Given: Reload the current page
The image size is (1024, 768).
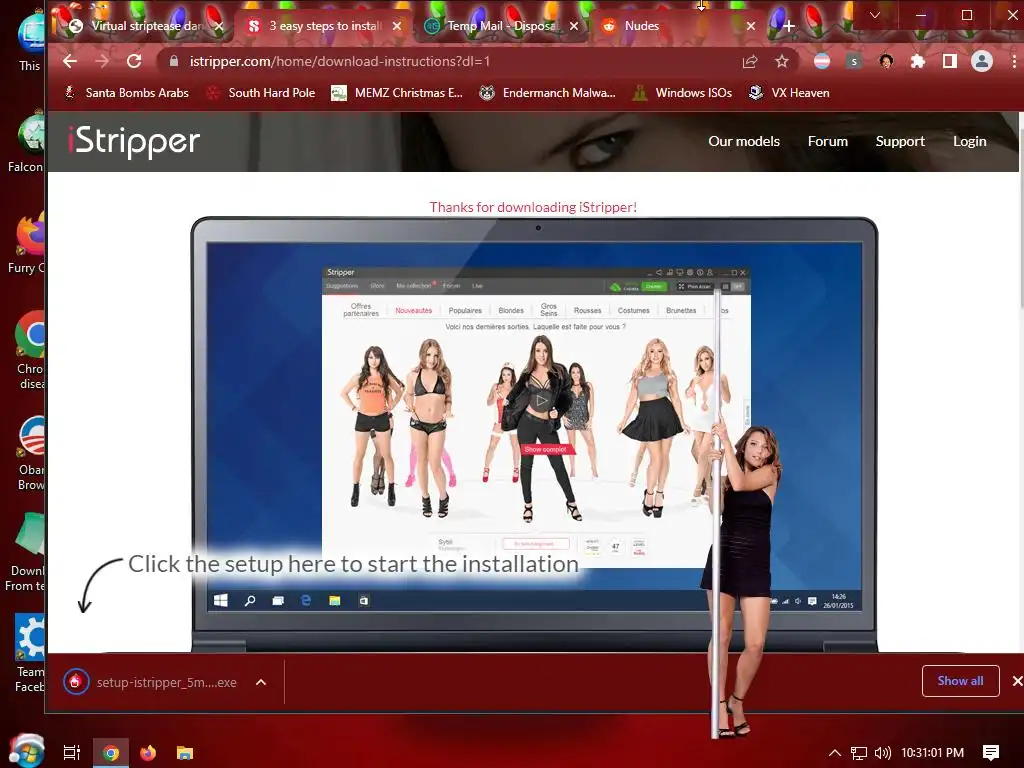Looking at the screenshot, I should tap(134, 61).
